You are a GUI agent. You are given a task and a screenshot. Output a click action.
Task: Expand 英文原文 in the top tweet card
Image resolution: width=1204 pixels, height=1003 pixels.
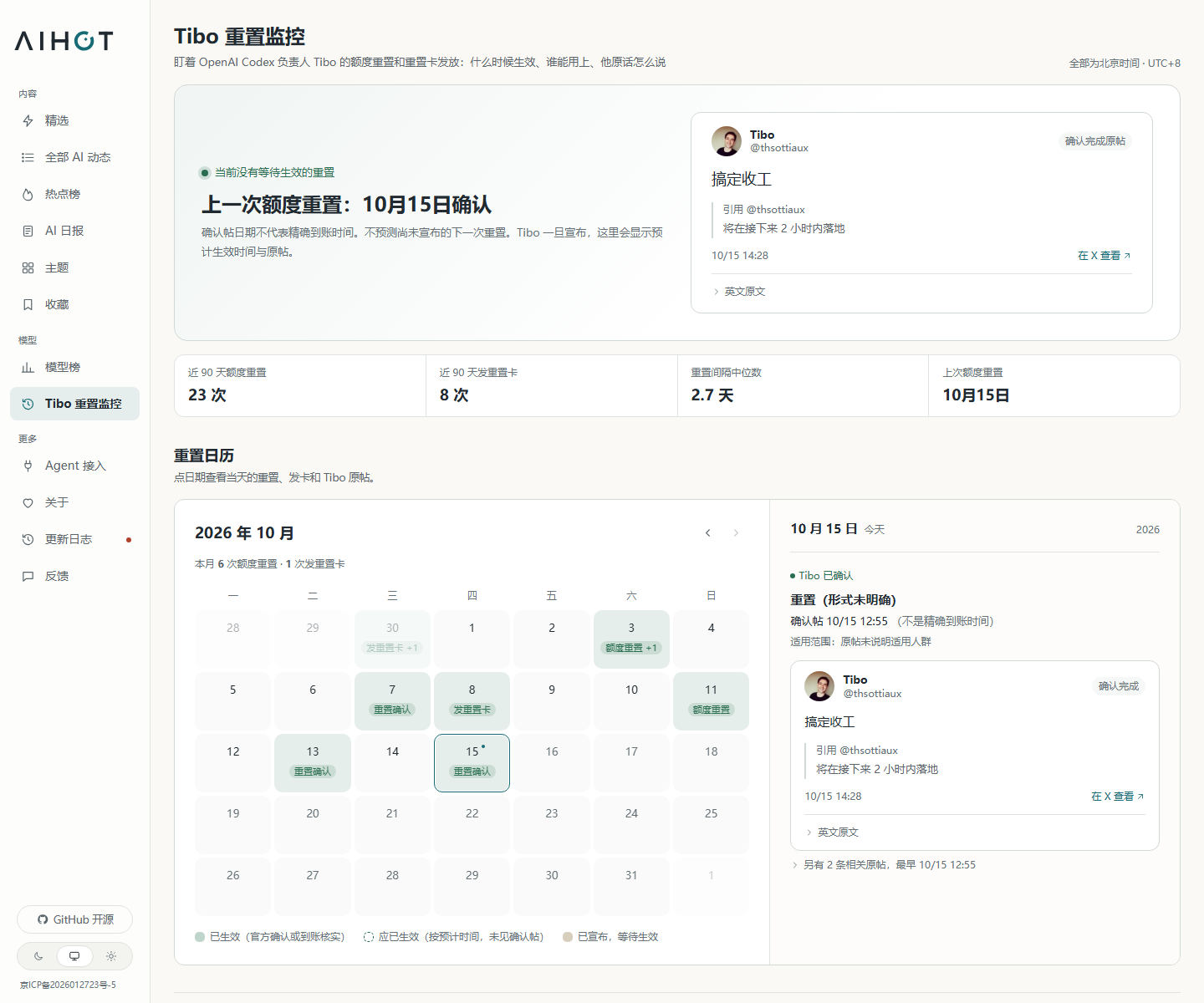[x=739, y=292]
